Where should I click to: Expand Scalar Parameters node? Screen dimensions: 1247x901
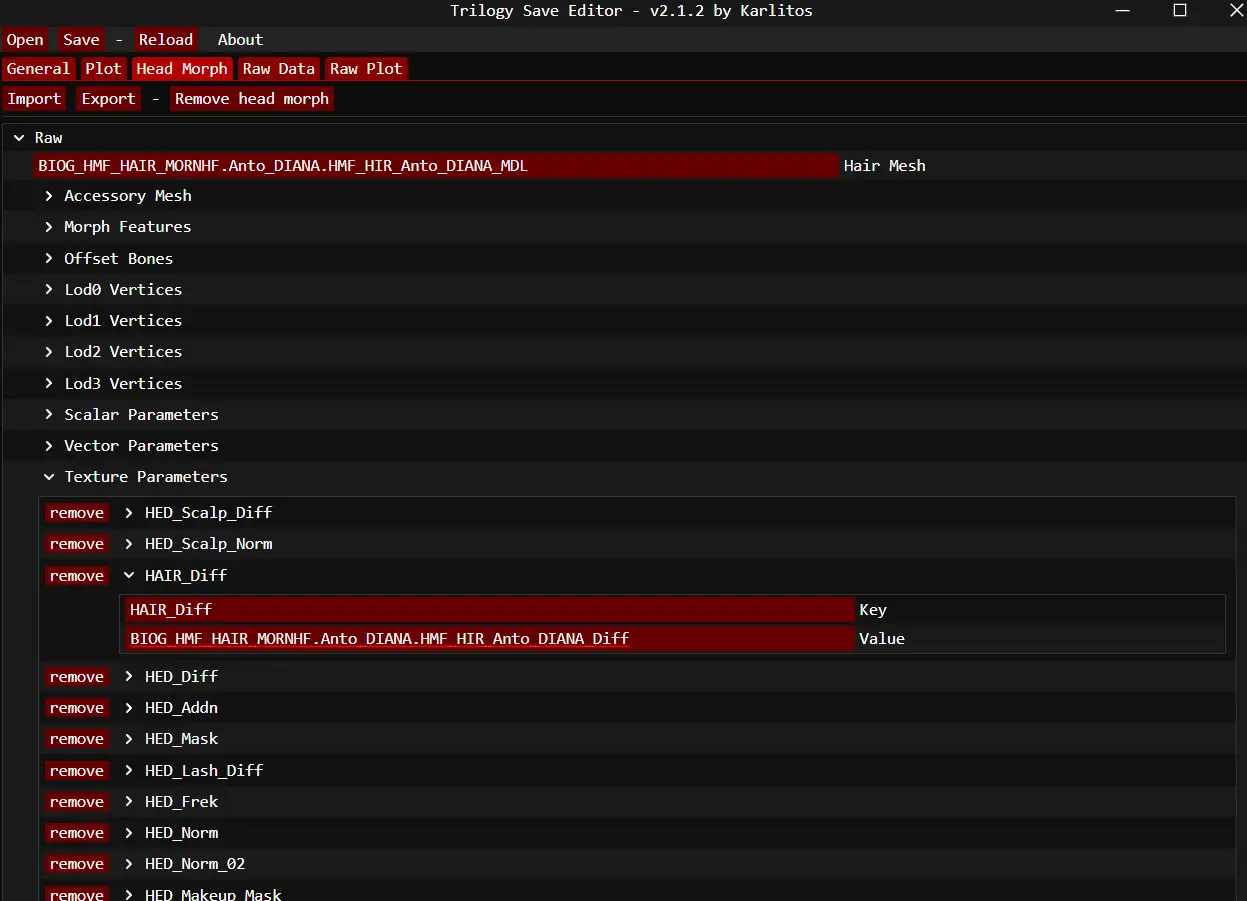point(49,414)
